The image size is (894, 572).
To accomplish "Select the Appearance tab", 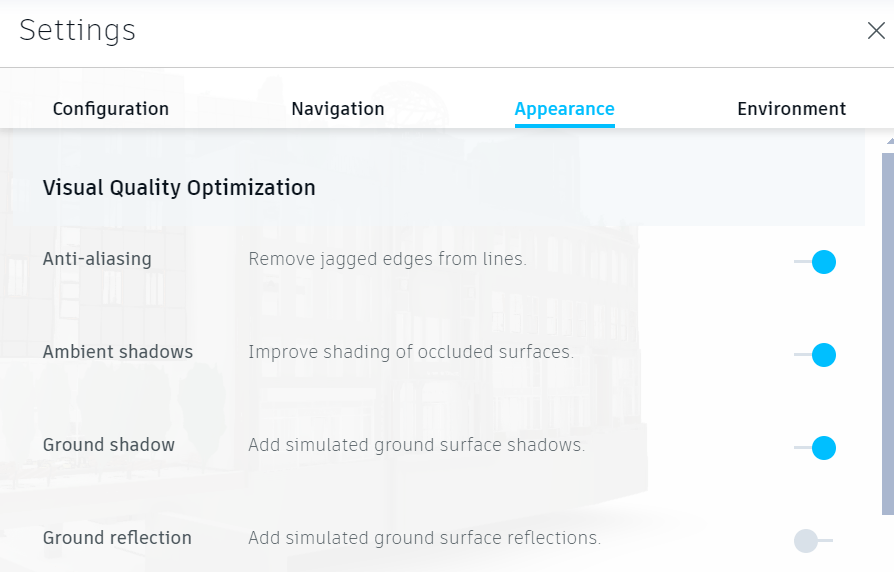I will tap(564, 109).
